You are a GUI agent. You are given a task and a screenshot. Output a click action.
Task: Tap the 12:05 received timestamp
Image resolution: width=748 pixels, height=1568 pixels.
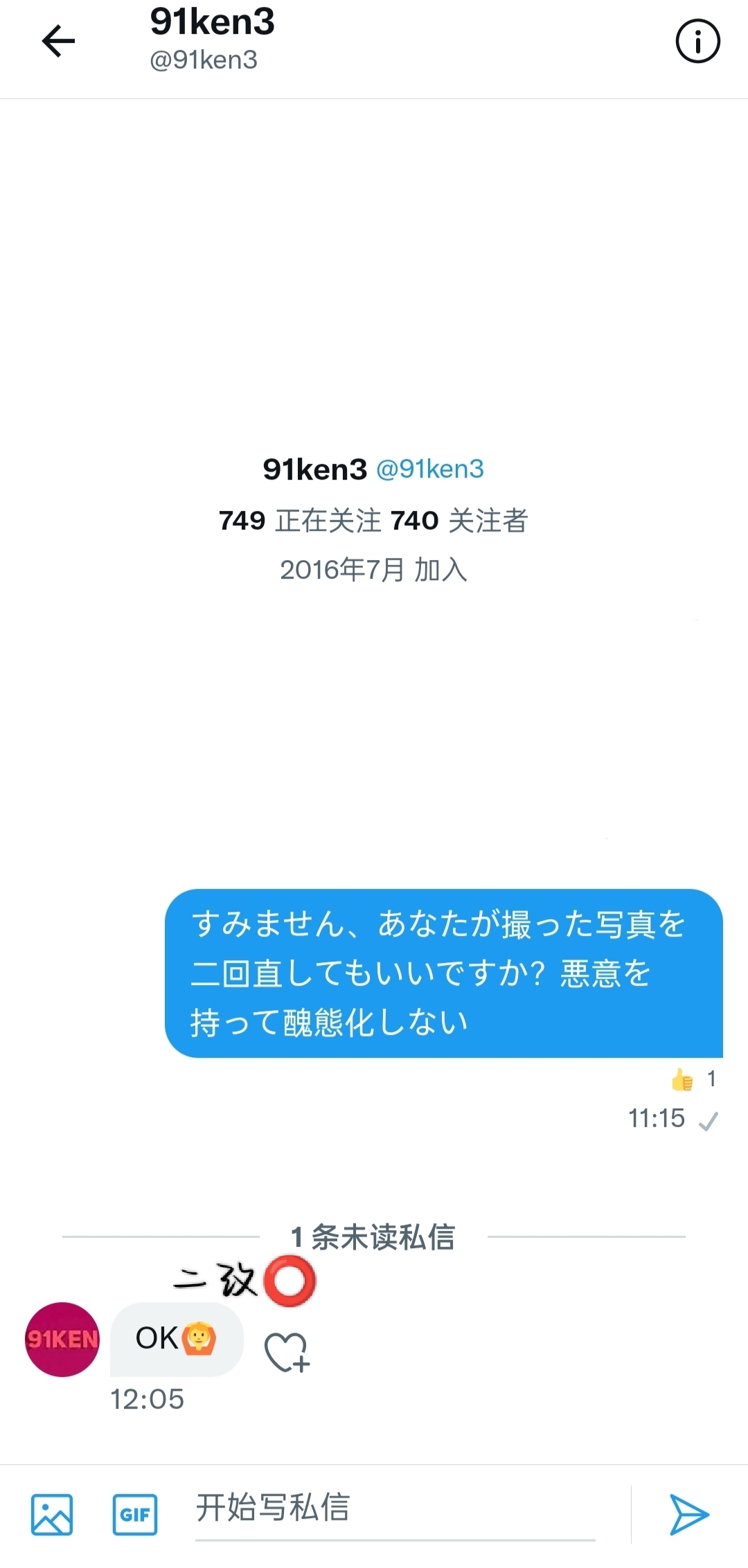pyautogui.click(x=148, y=1399)
